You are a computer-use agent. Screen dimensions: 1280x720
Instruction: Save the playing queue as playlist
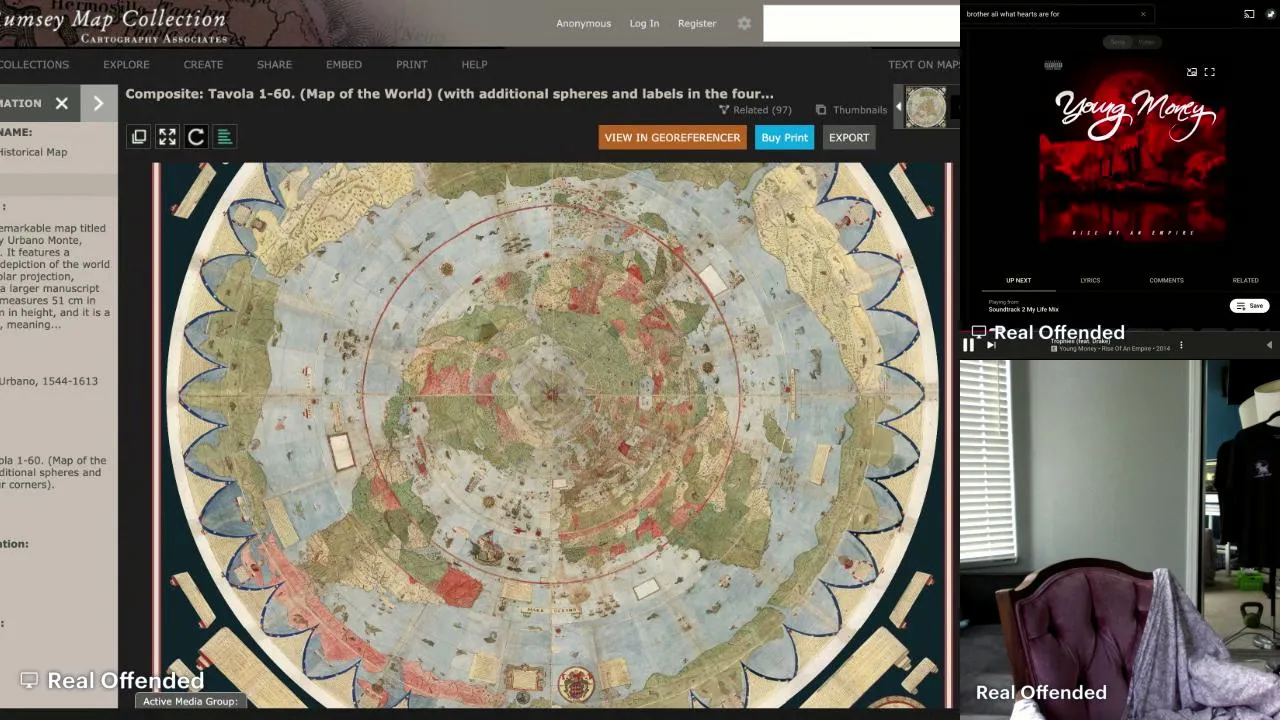pyautogui.click(x=1250, y=306)
